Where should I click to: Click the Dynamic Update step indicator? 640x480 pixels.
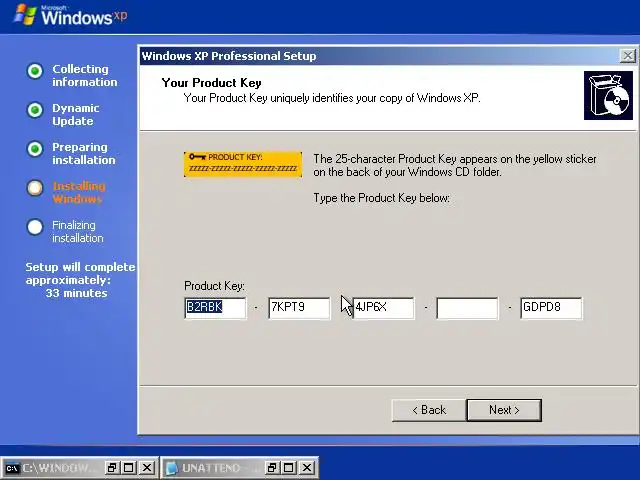tap(35, 110)
